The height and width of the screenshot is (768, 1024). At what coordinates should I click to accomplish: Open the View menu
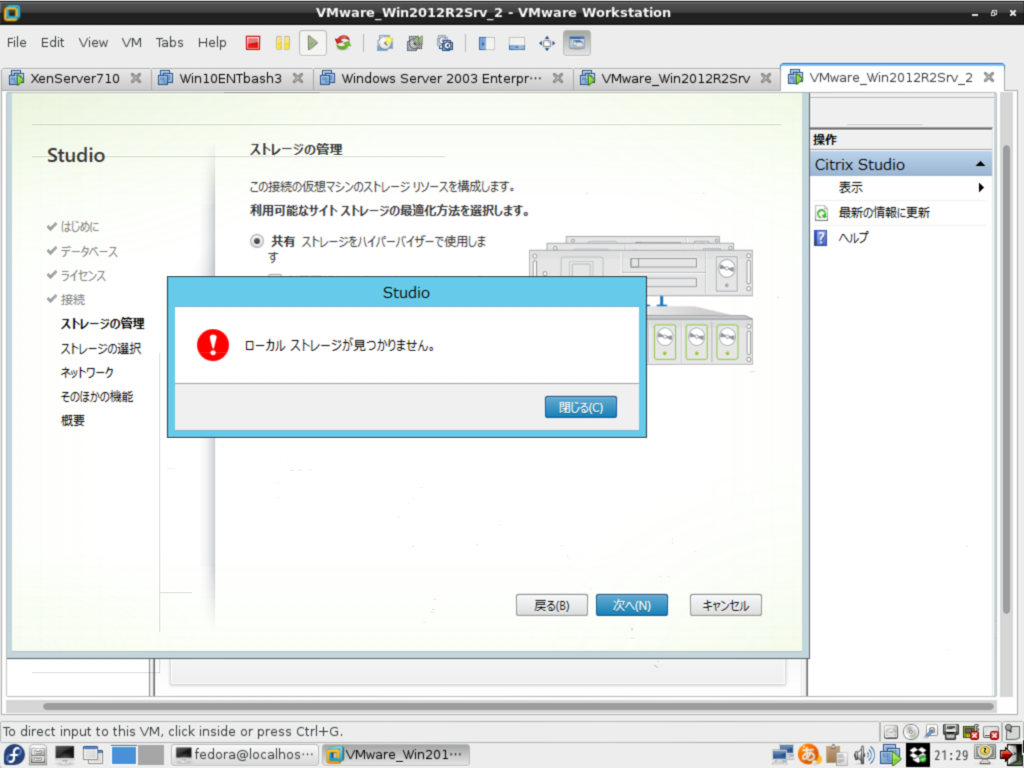(93, 42)
